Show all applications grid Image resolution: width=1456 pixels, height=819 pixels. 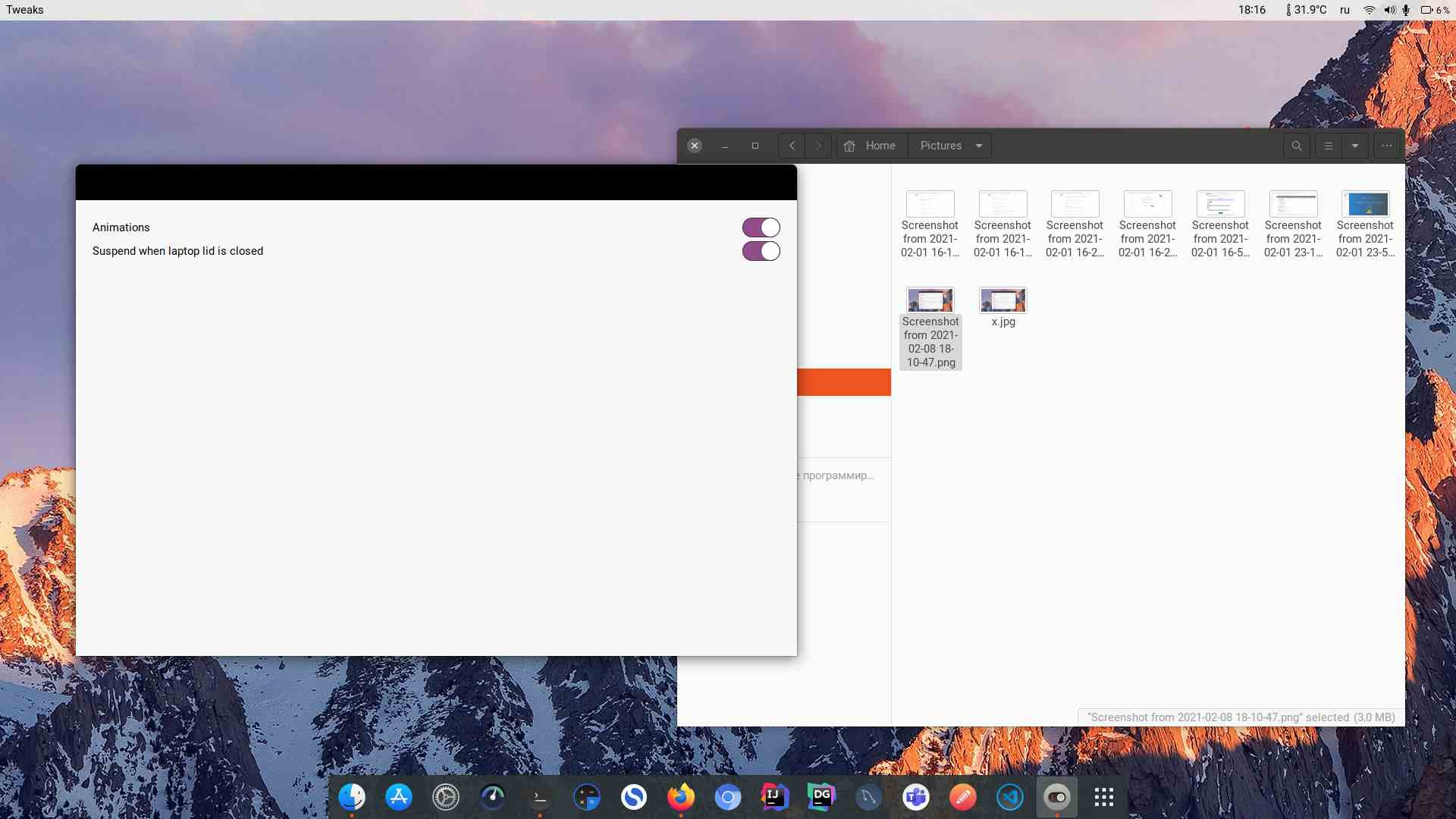pos(1104,797)
